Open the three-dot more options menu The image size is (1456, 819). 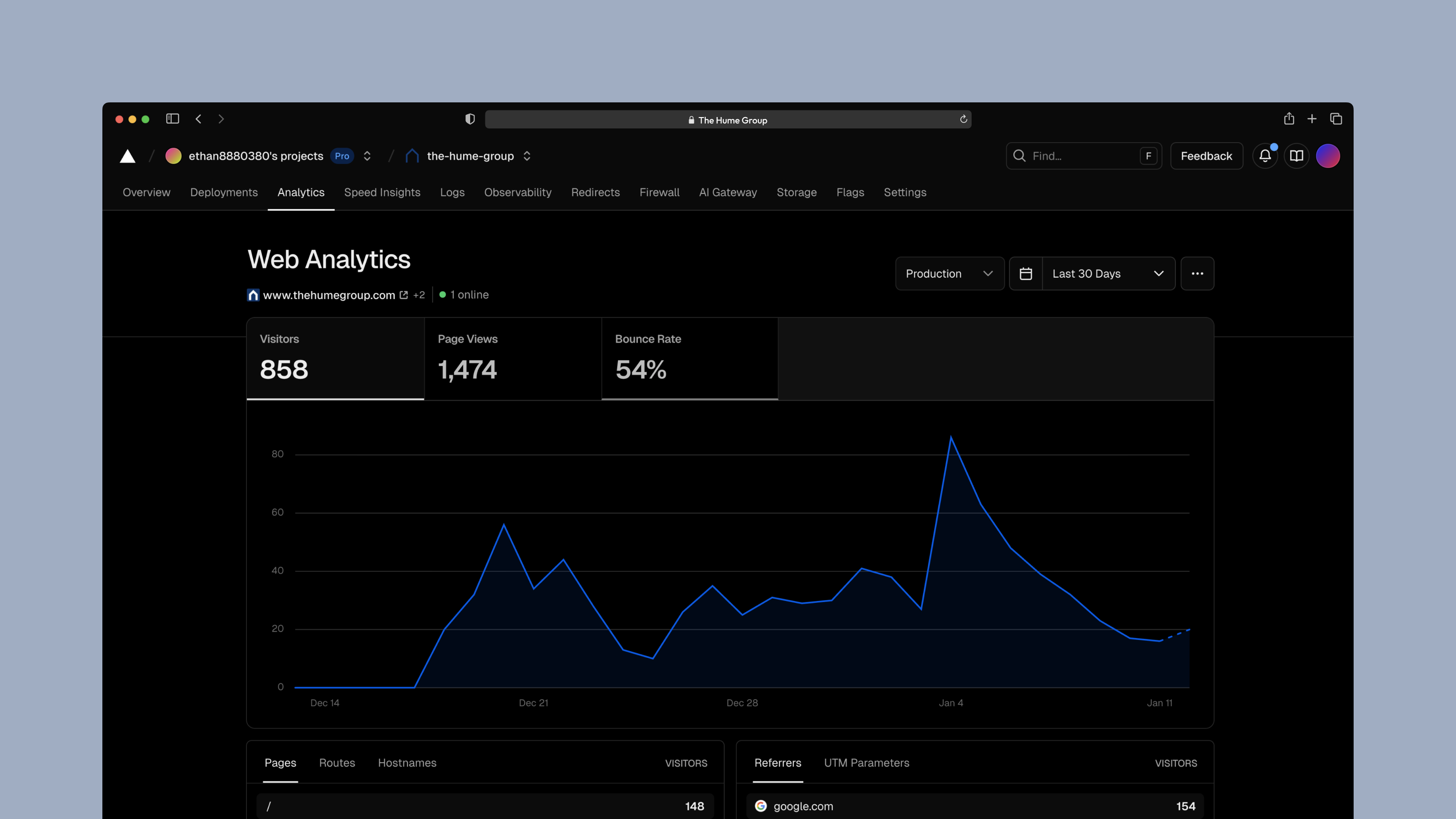1197,273
